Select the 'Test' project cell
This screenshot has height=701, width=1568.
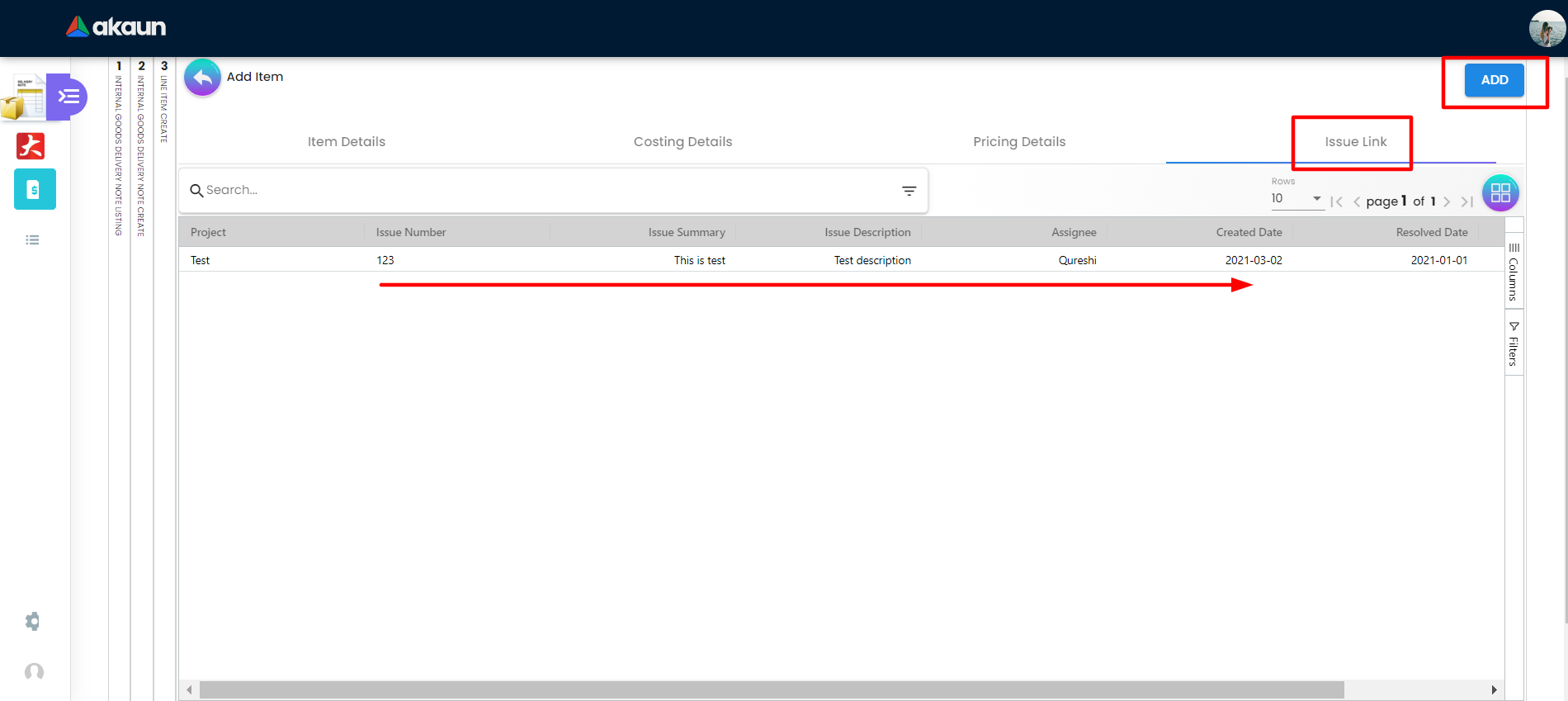point(201,260)
